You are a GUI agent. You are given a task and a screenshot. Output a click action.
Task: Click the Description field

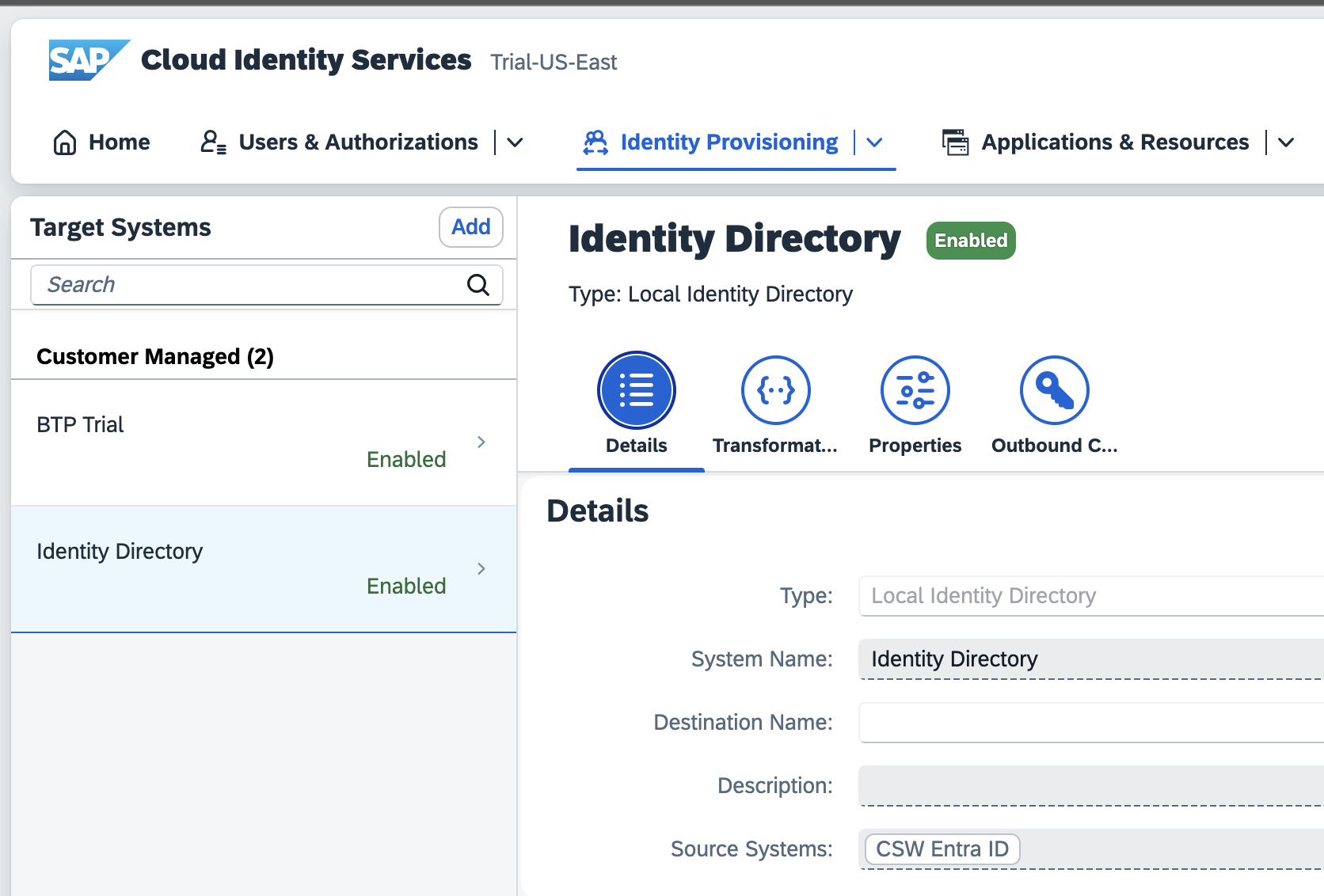tap(1091, 786)
